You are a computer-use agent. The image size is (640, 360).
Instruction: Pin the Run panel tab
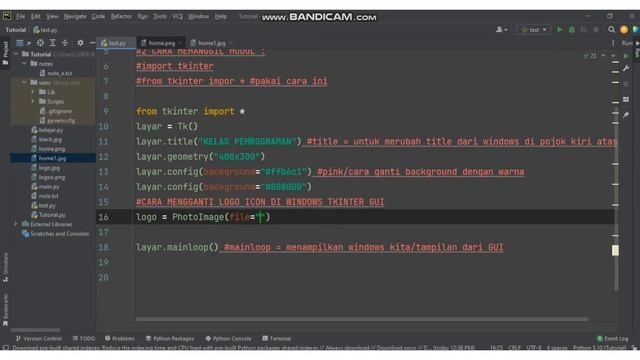point(626,115)
